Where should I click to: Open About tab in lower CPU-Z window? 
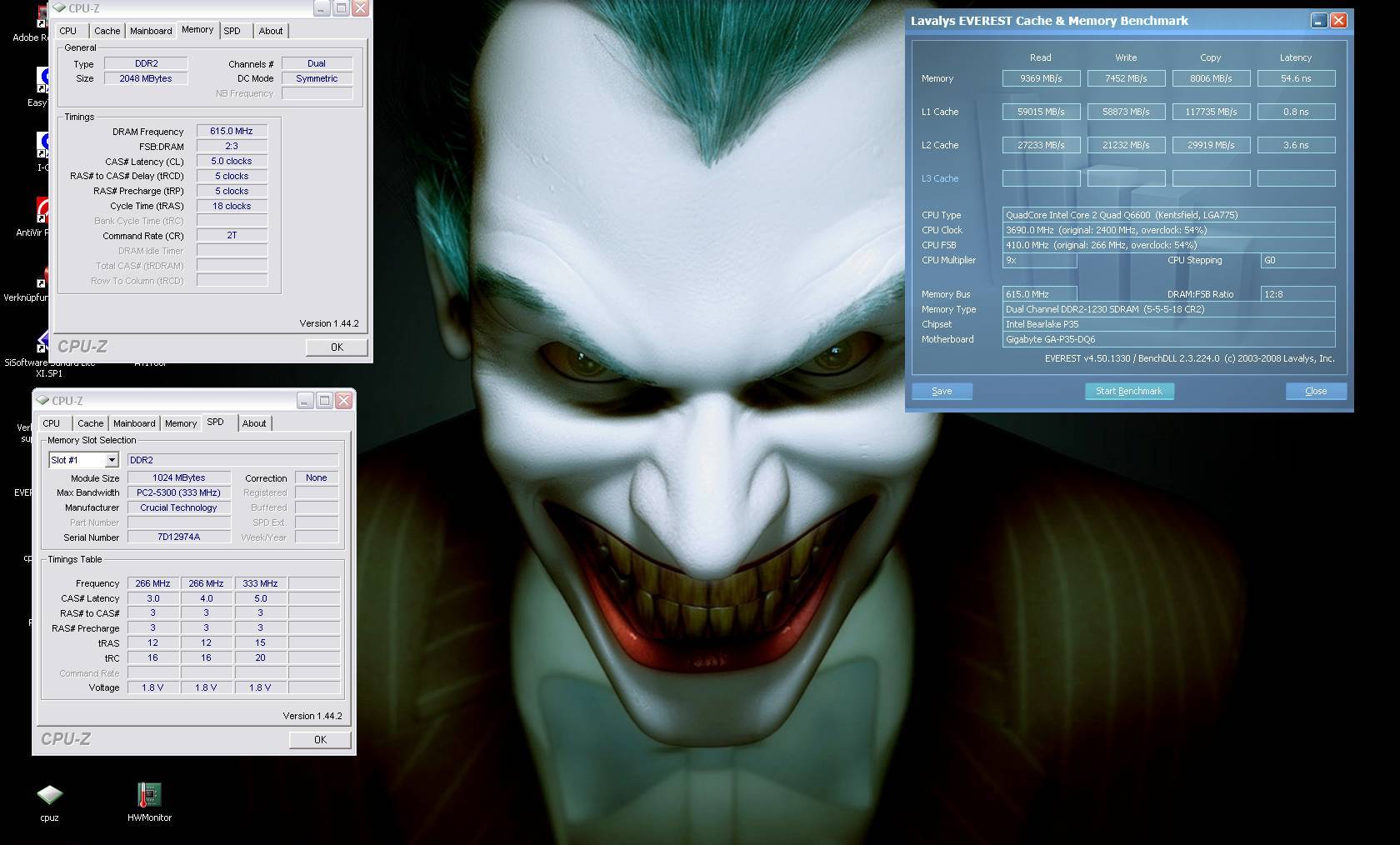(x=254, y=423)
